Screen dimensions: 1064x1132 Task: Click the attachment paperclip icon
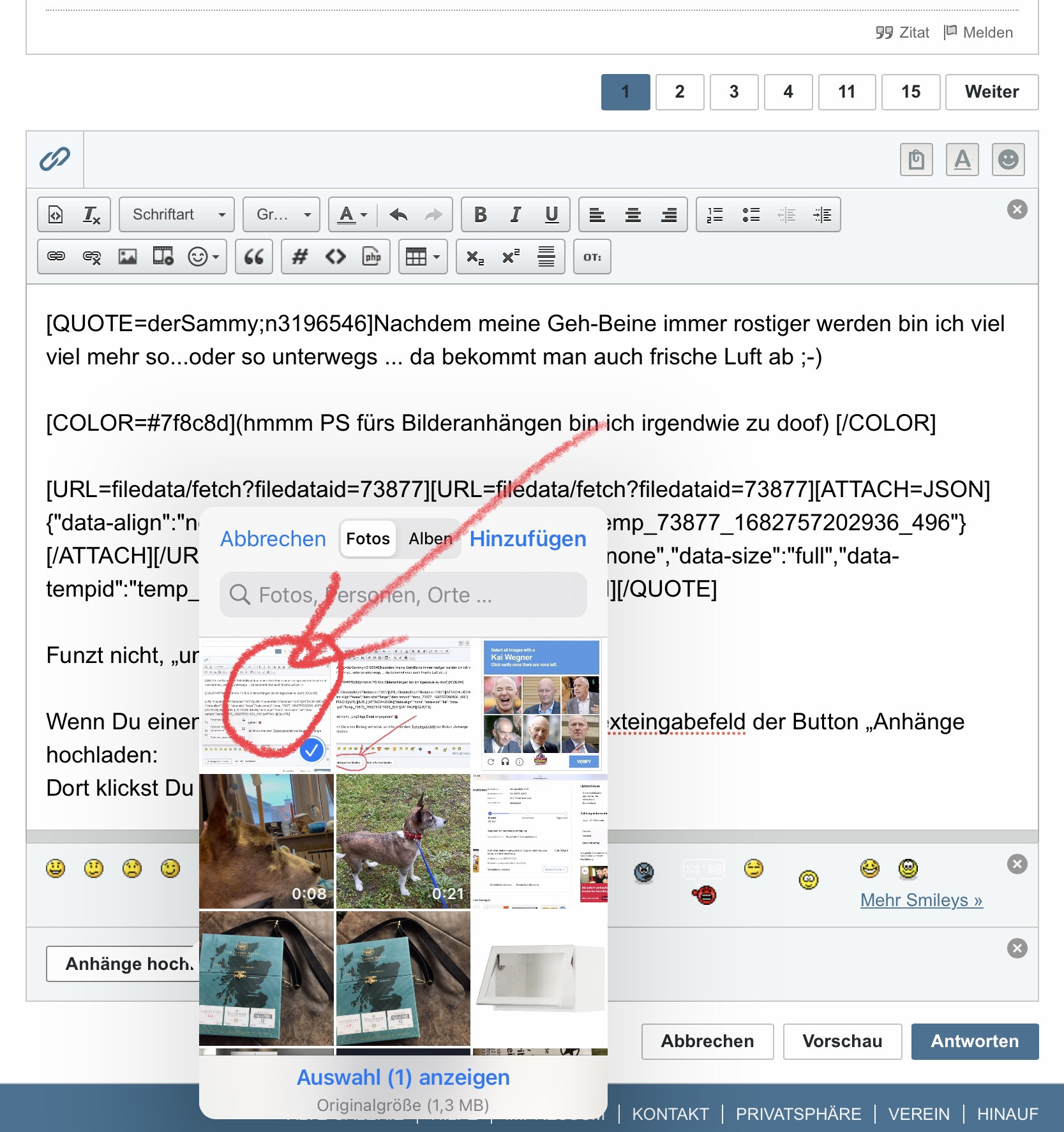pyautogui.click(x=55, y=160)
